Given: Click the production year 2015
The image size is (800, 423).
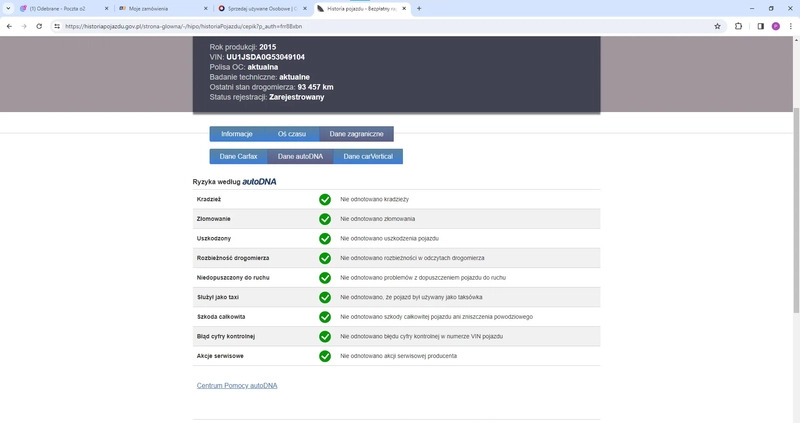Looking at the screenshot, I should tap(267, 47).
